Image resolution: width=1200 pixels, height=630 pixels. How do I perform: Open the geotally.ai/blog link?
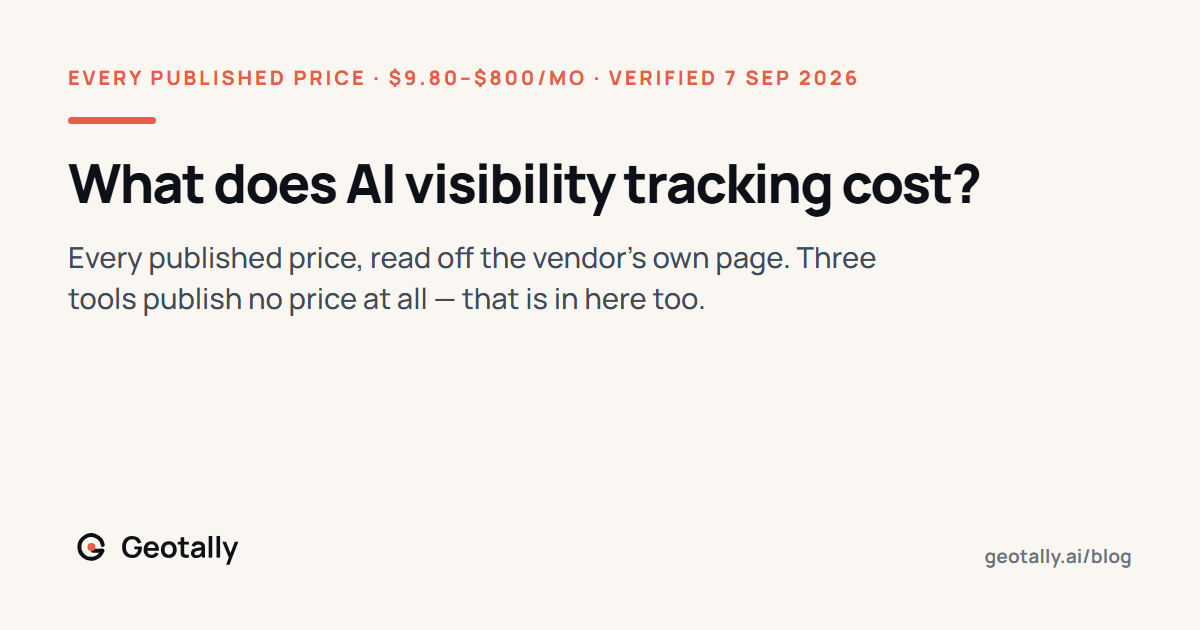point(1058,557)
